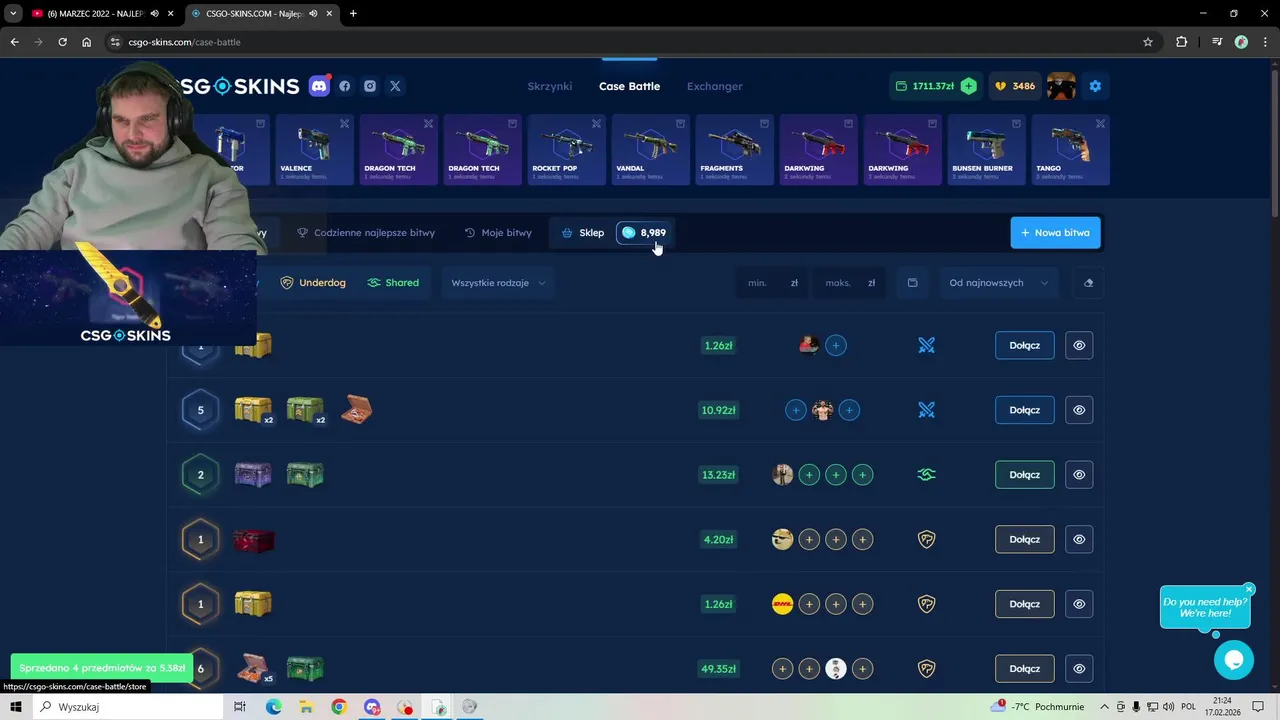The height and width of the screenshot is (720, 1280).
Task: Join the 13.23zł shared battle
Action: (x=1024, y=475)
